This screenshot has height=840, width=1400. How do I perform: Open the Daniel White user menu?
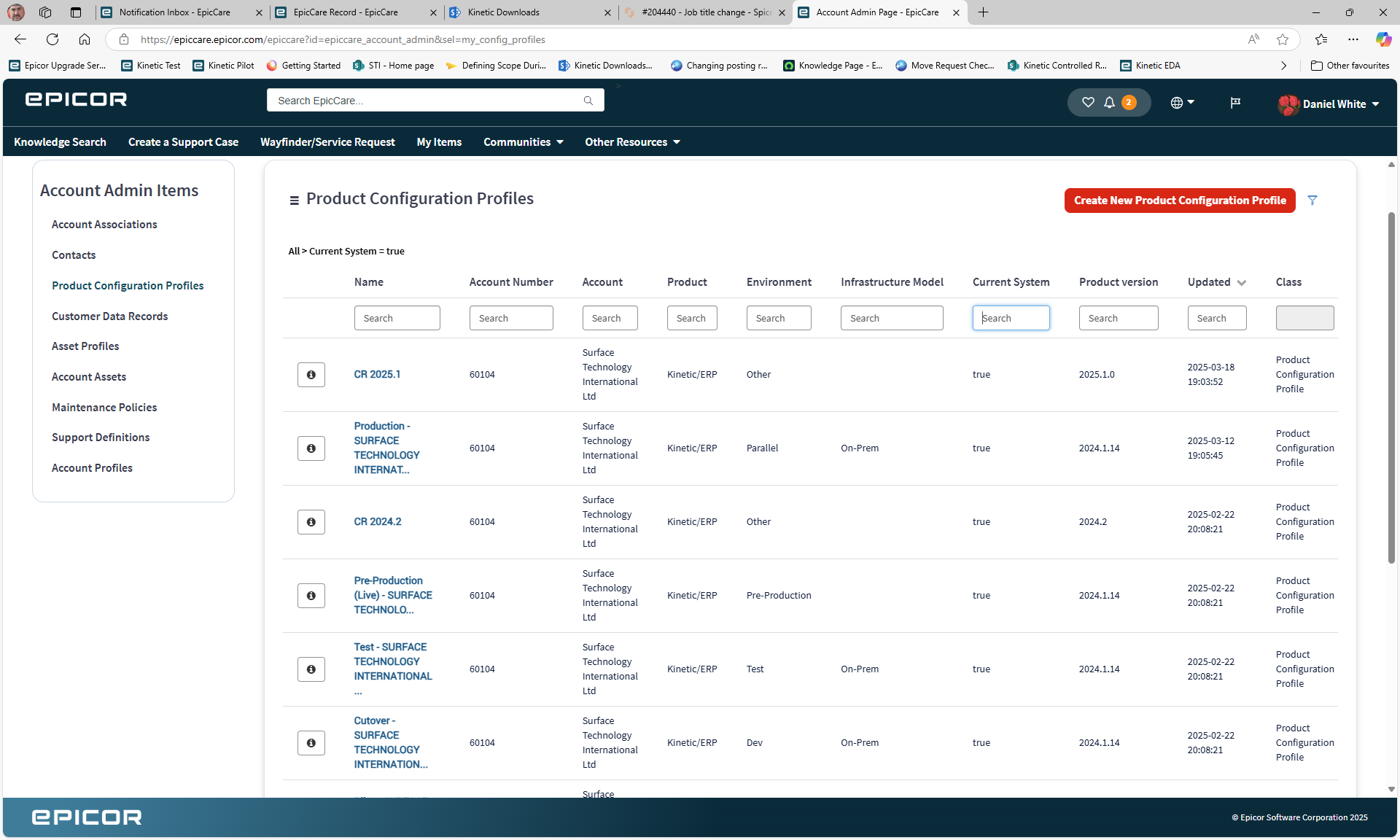1329,104
